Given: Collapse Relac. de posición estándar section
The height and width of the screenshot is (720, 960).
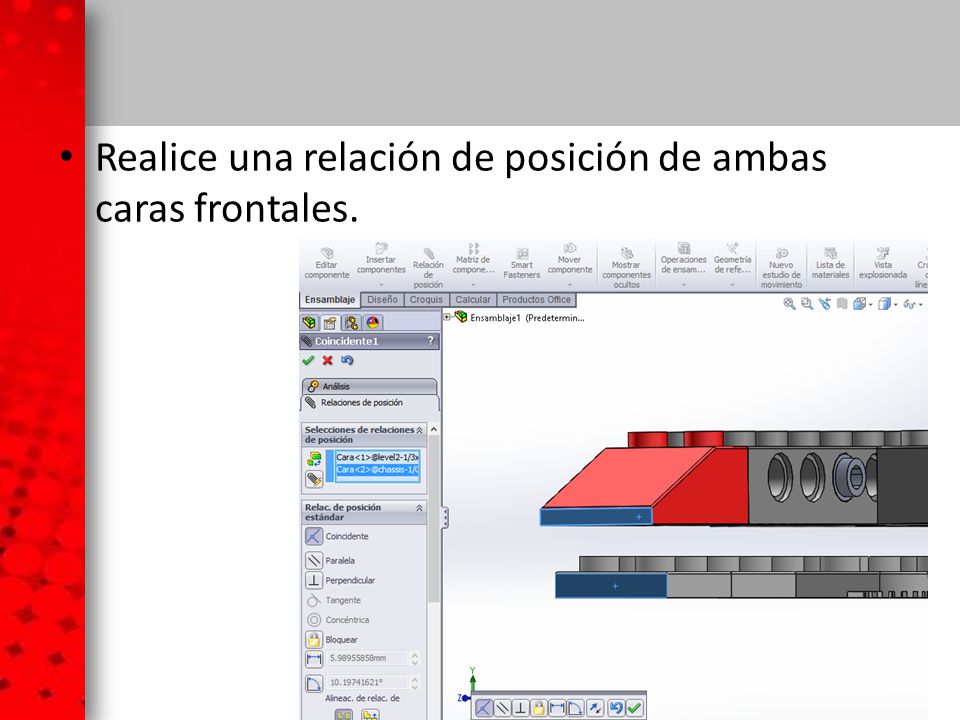Looking at the screenshot, I should pos(419,508).
